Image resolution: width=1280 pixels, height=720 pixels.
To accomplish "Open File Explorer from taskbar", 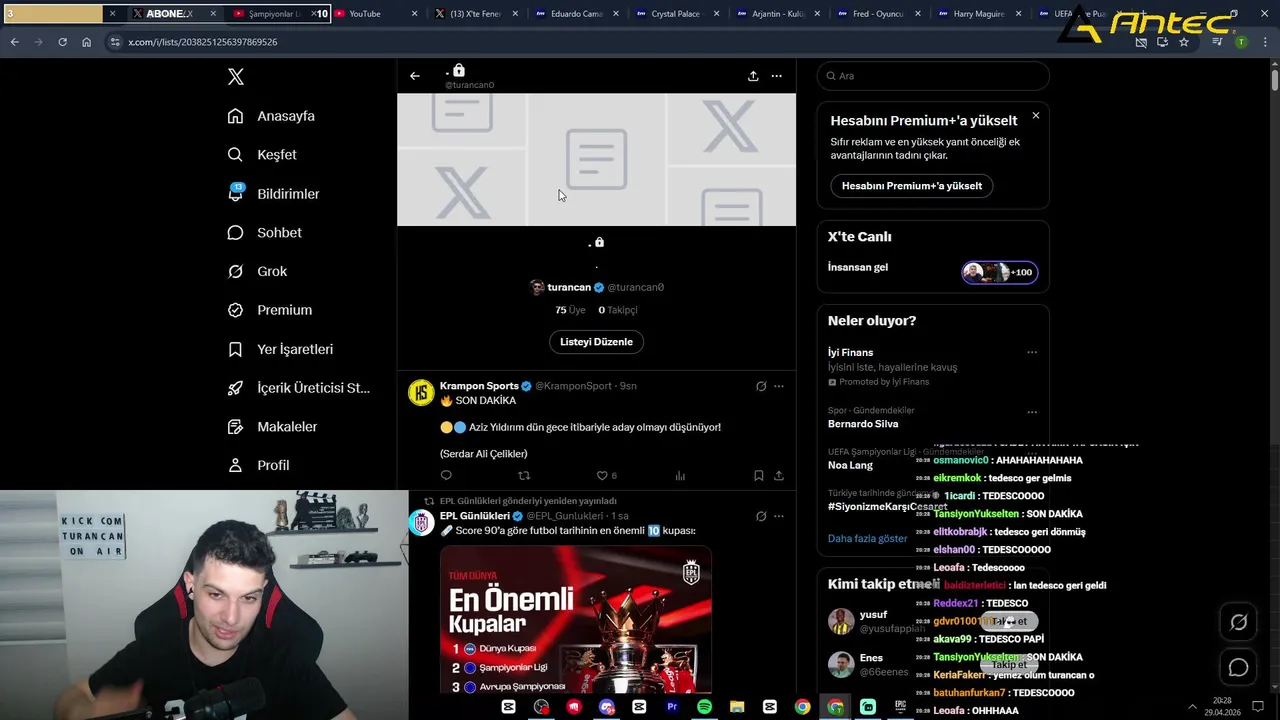I will point(737,707).
